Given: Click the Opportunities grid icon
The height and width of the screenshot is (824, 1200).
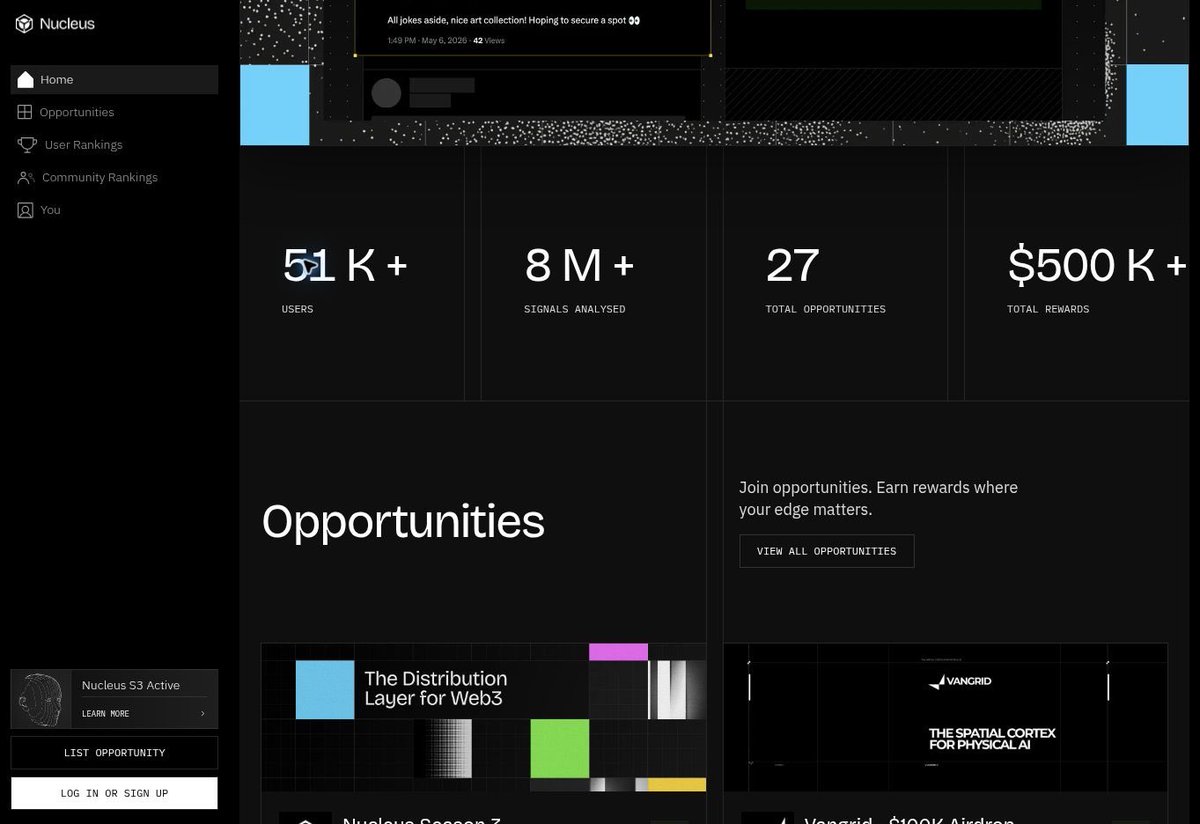Looking at the screenshot, I should [x=25, y=112].
